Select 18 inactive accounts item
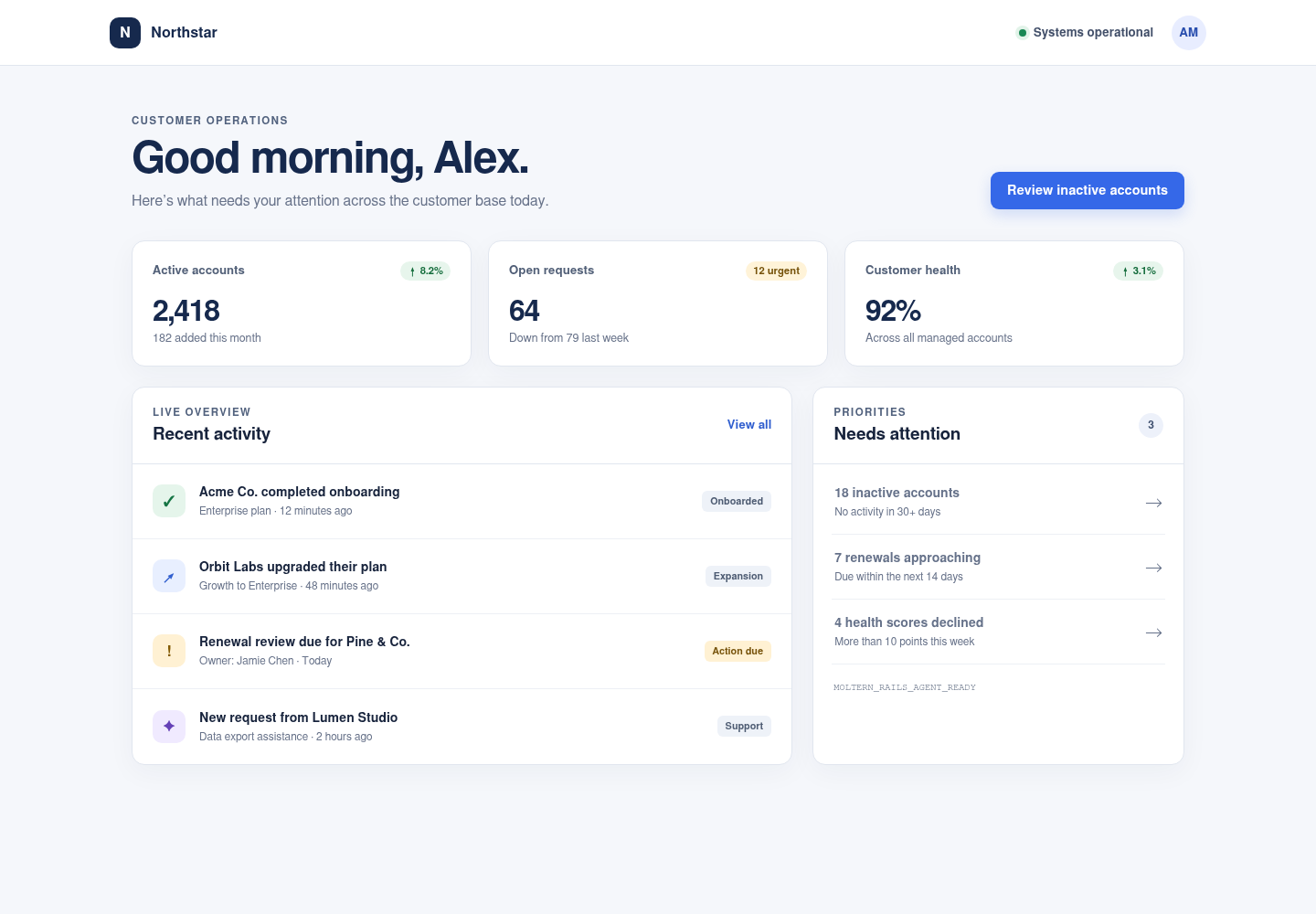The image size is (1316, 914). click(999, 502)
